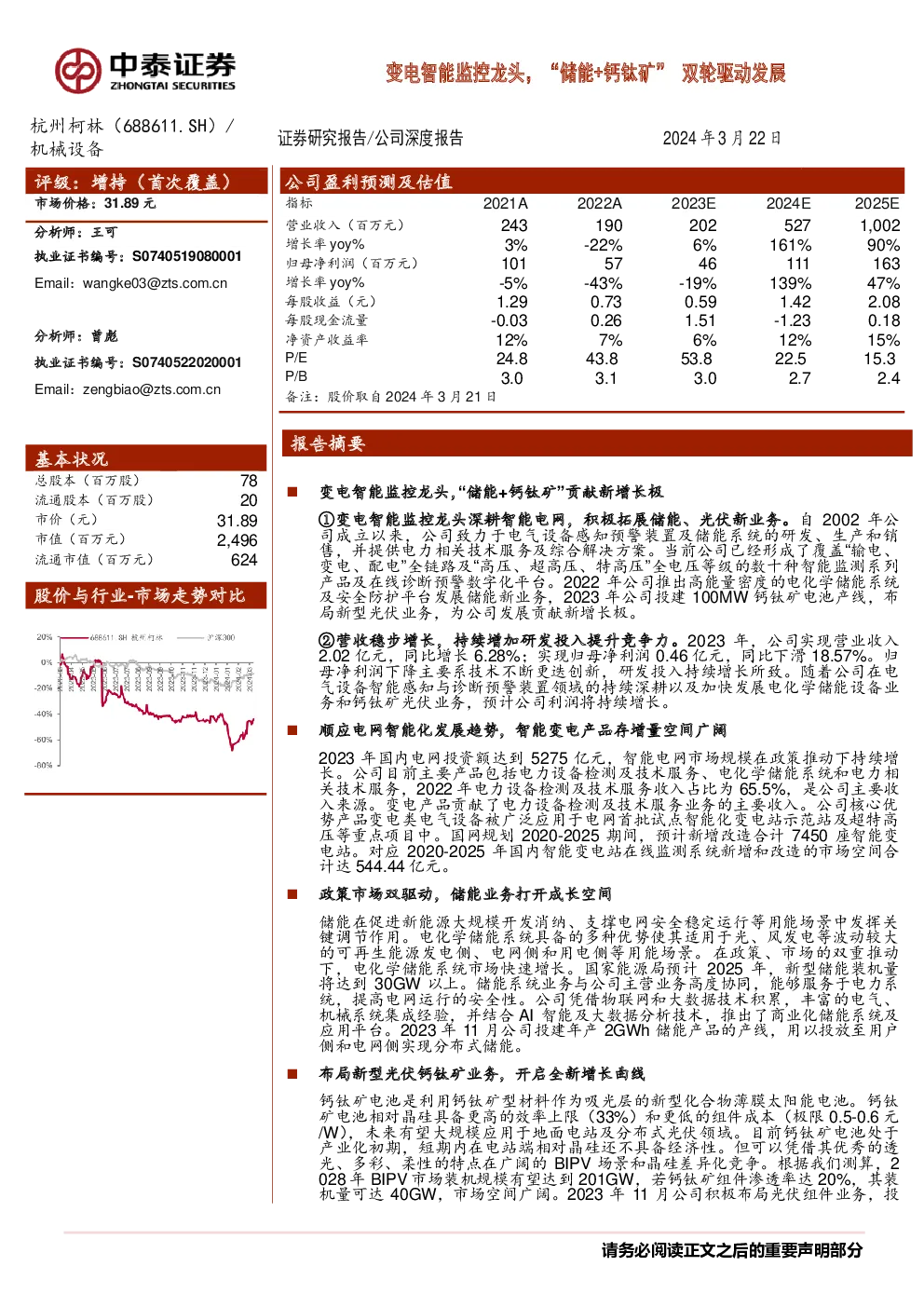This screenshot has width=924, height=1307.
Task: Click the P/E row label
Action: click(296, 358)
